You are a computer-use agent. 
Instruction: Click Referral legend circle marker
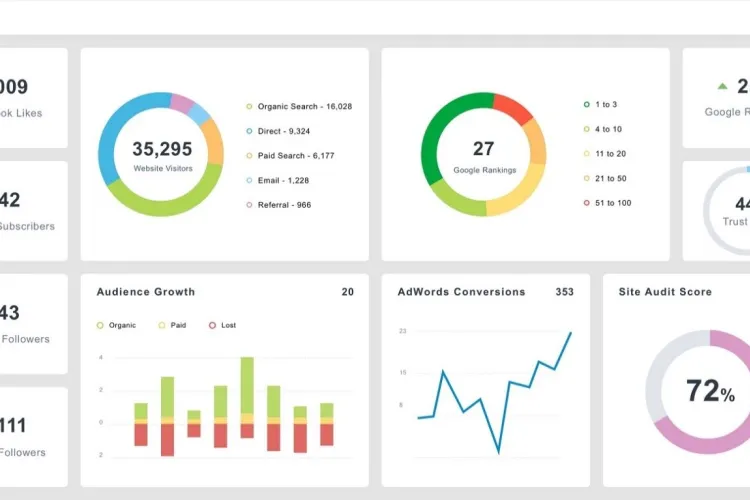[x=249, y=205]
